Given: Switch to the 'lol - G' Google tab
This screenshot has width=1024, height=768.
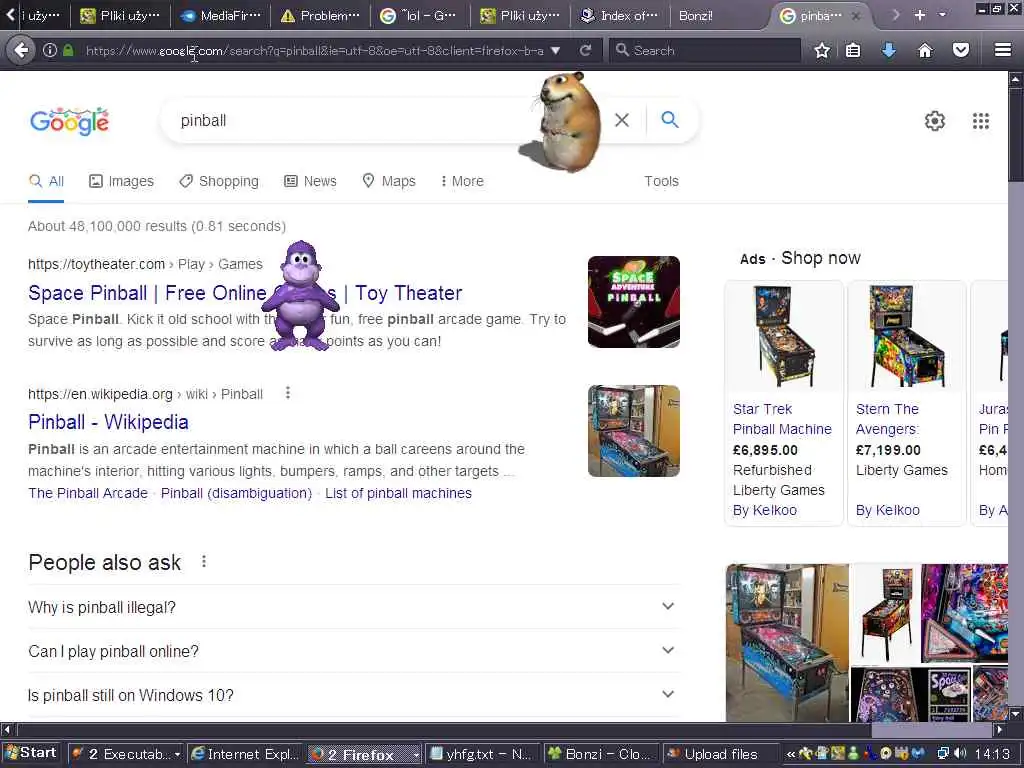Looking at the screenshot, I should point(421,16).
